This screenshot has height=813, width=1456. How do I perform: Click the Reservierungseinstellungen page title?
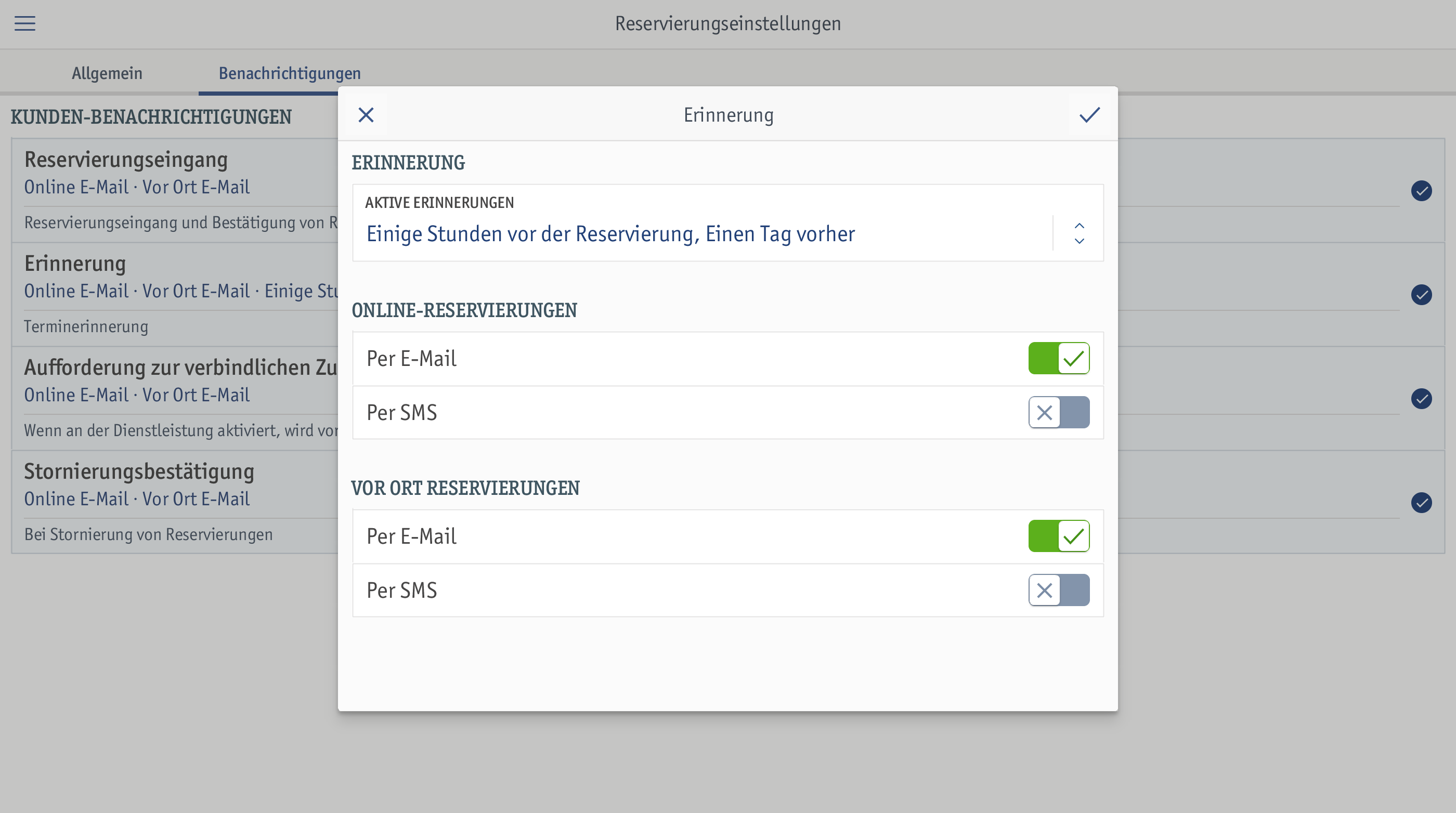[x=728, y=24]
